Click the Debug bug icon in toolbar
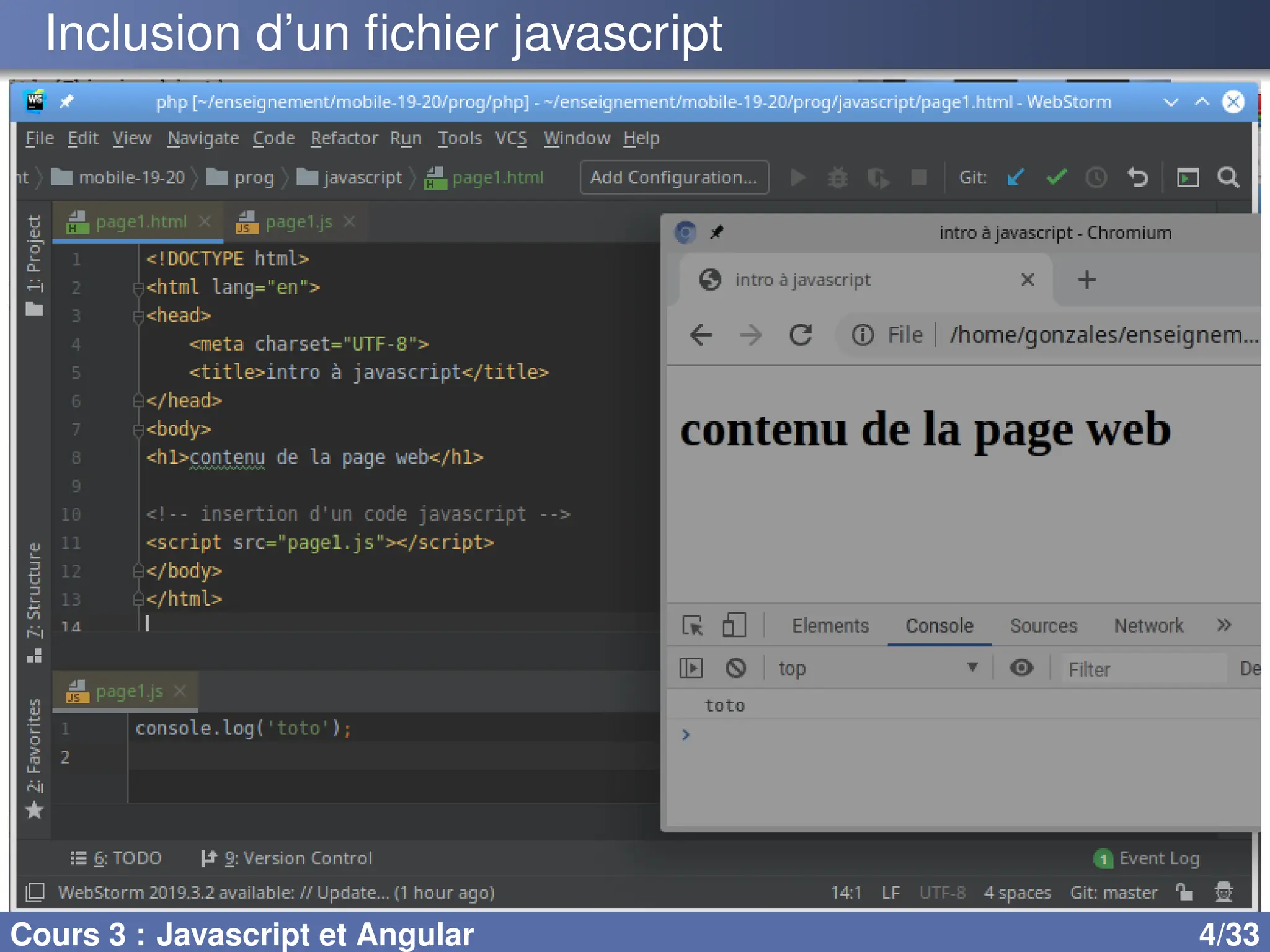The image size is (1270, 952). pyautogui.click(x=838, y=178)
